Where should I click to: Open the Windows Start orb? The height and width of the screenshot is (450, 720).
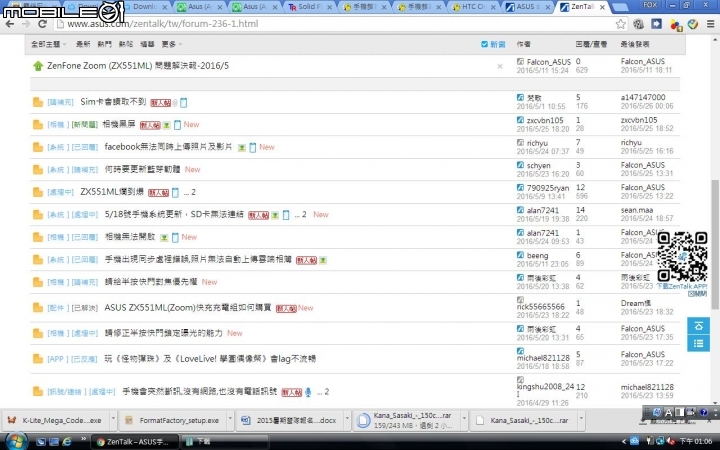click(x=15, y=441)
